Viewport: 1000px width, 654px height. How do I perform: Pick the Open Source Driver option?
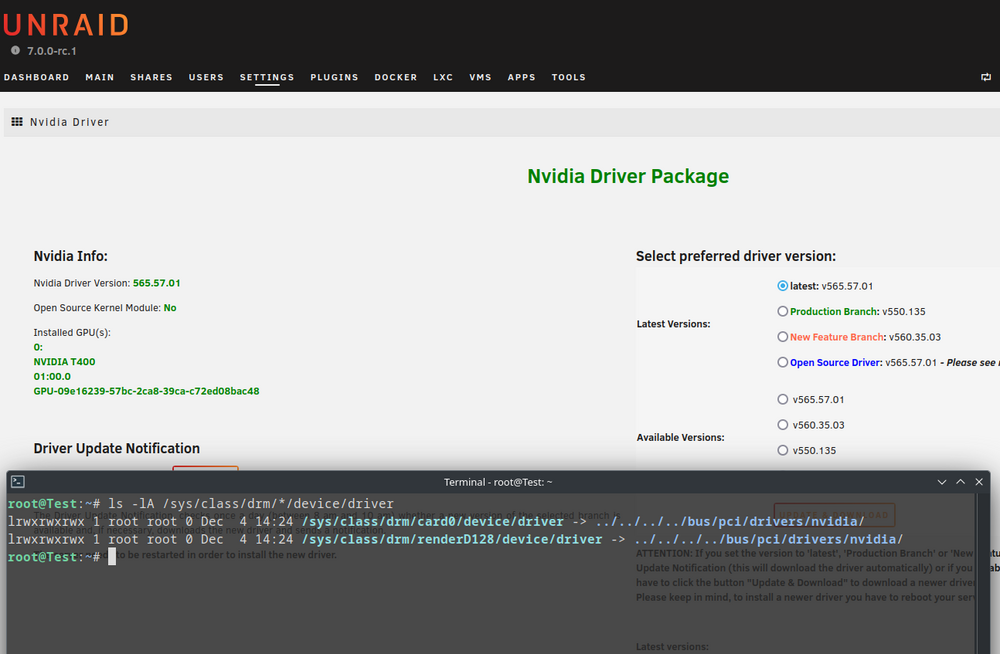coord(783,362)
